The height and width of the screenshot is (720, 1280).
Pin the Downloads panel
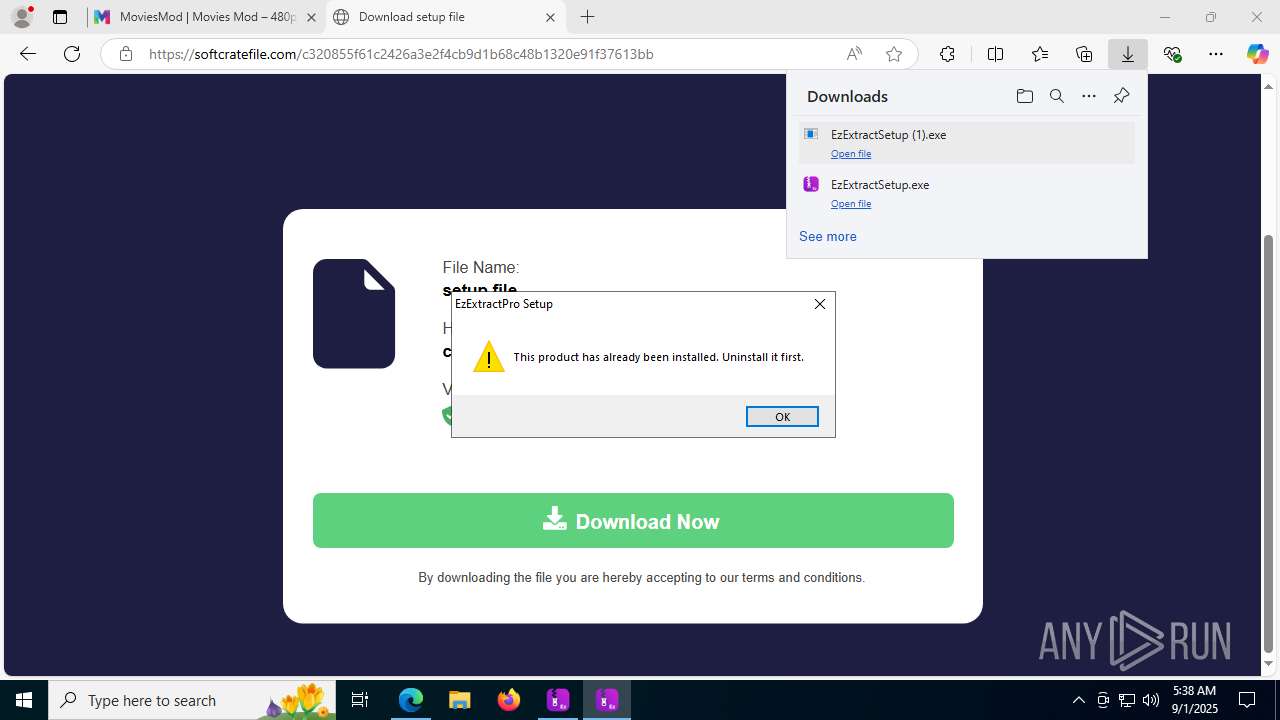click(1121, 96)
